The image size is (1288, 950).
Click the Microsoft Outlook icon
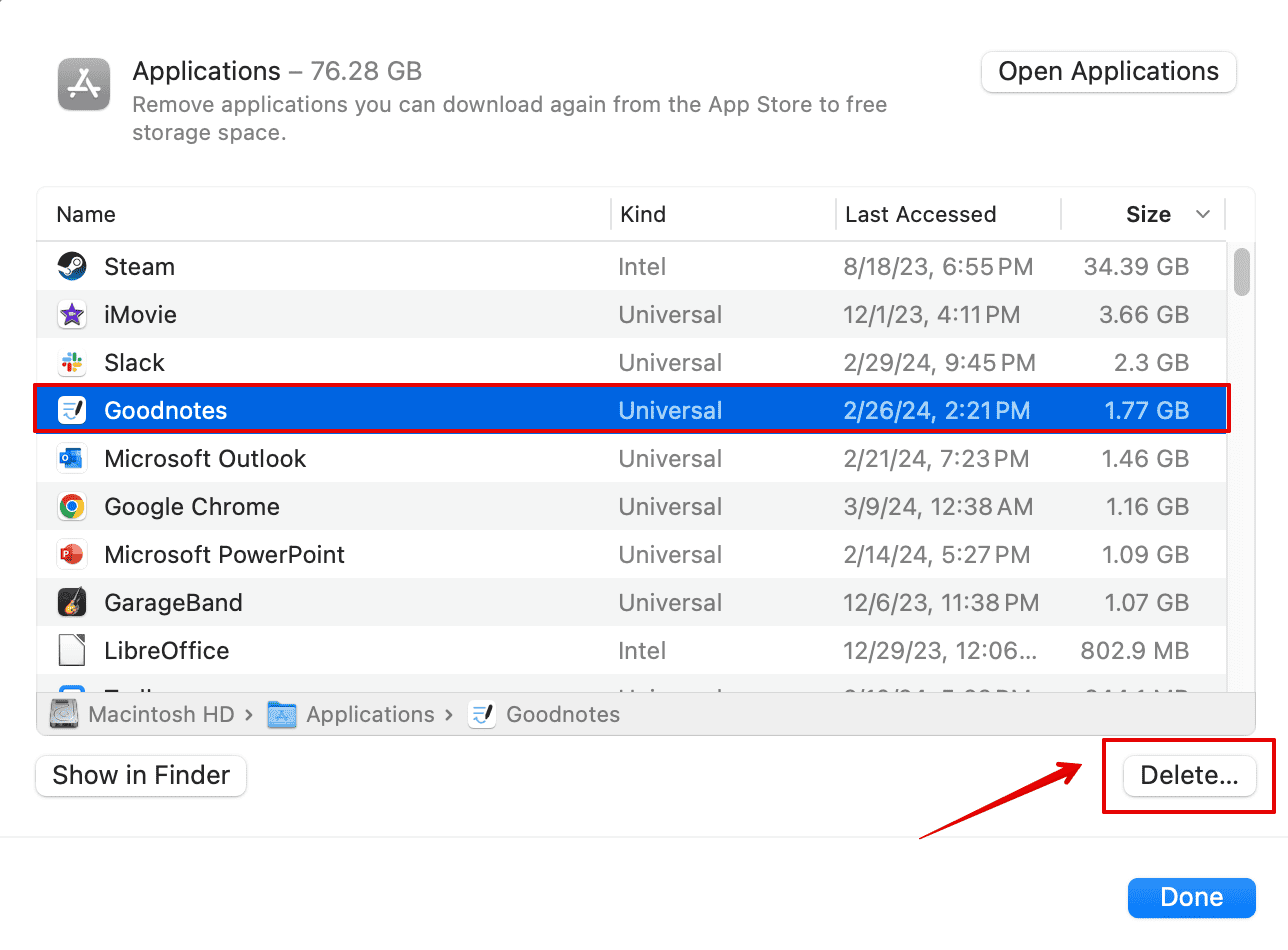(72, 459)
